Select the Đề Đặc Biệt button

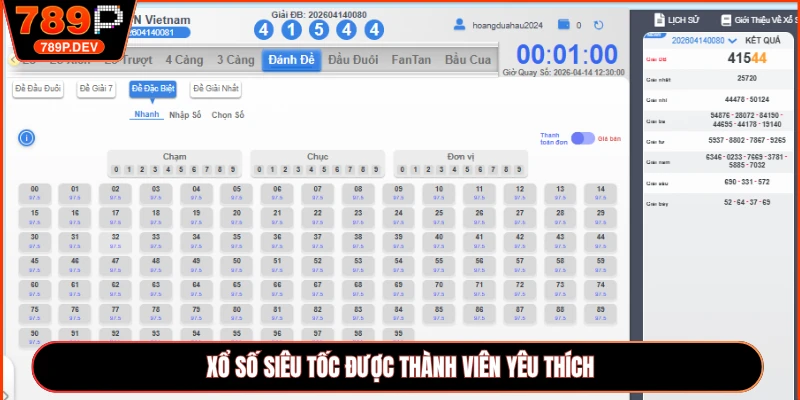click(153, 89)
